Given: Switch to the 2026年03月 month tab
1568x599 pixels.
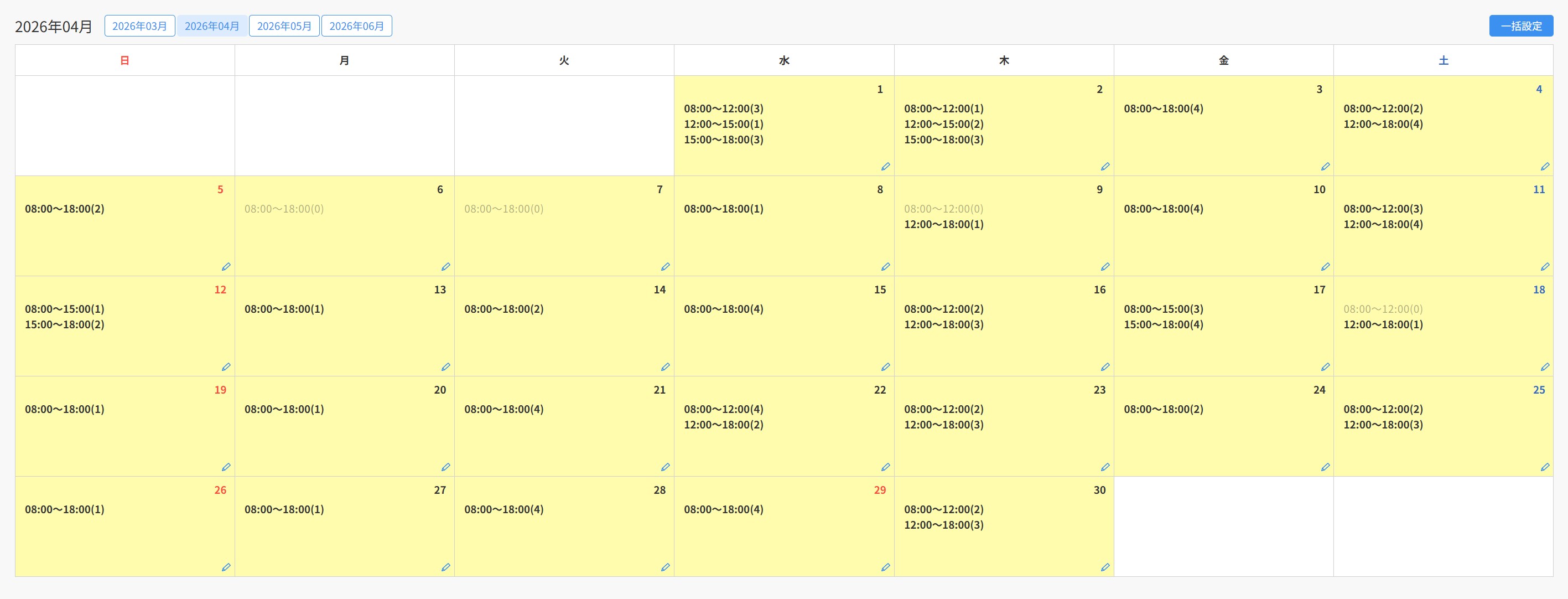Looking at the screenshot, I should click(139, 26).
